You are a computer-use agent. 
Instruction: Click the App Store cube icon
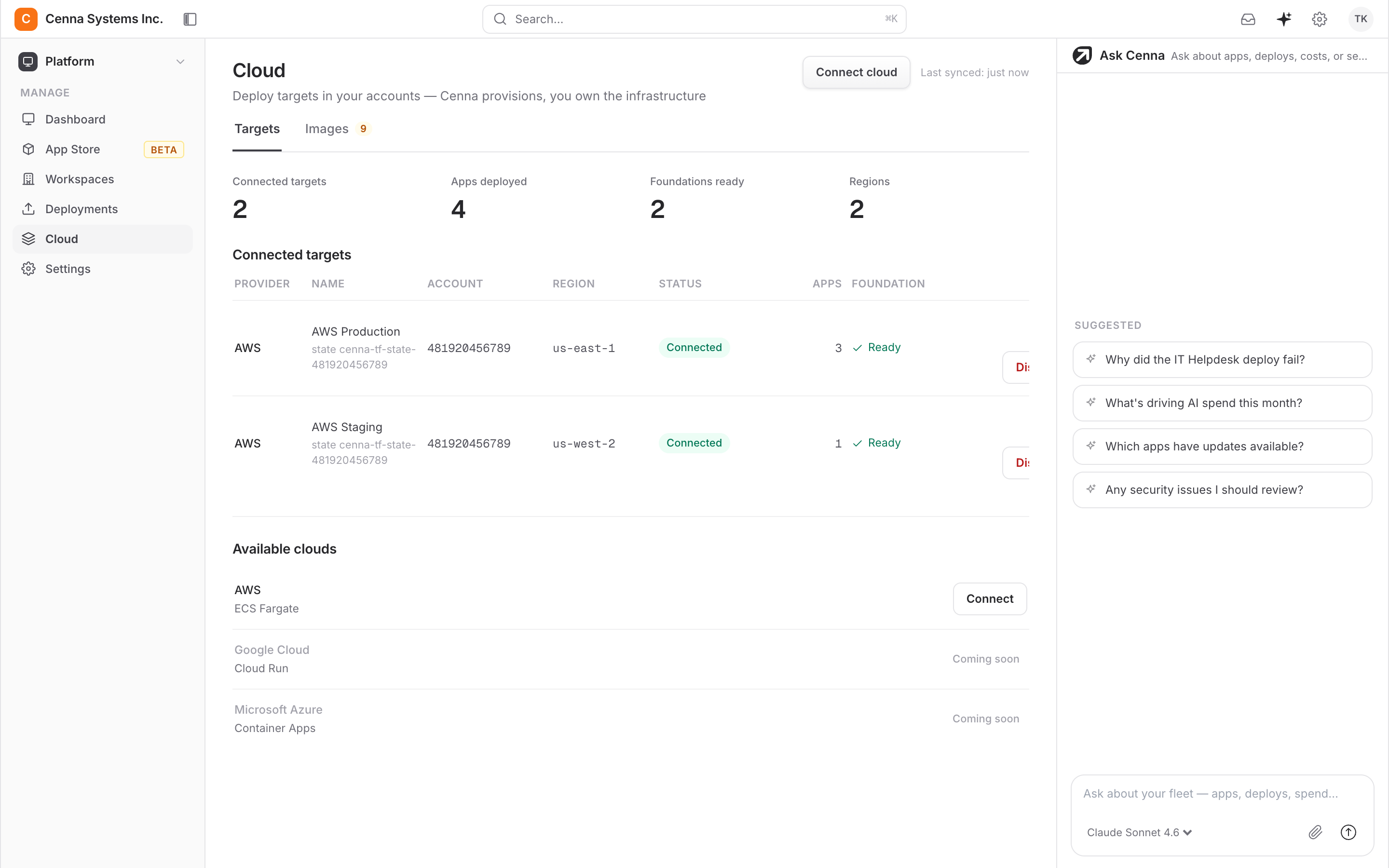(x=28, y=149)
